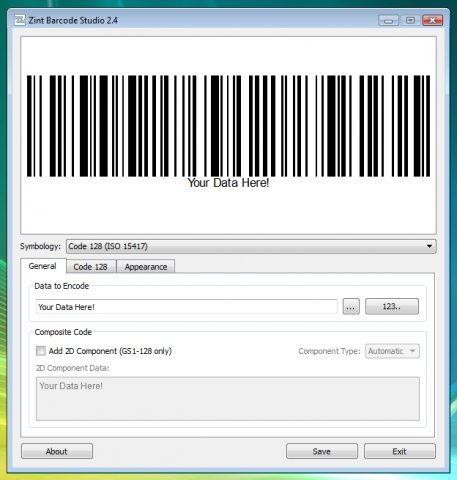This screenshot has height=480, width=457.
Task: Click the 2D Component Data text area
Action: pyautogui.click(x=228, y=399)
